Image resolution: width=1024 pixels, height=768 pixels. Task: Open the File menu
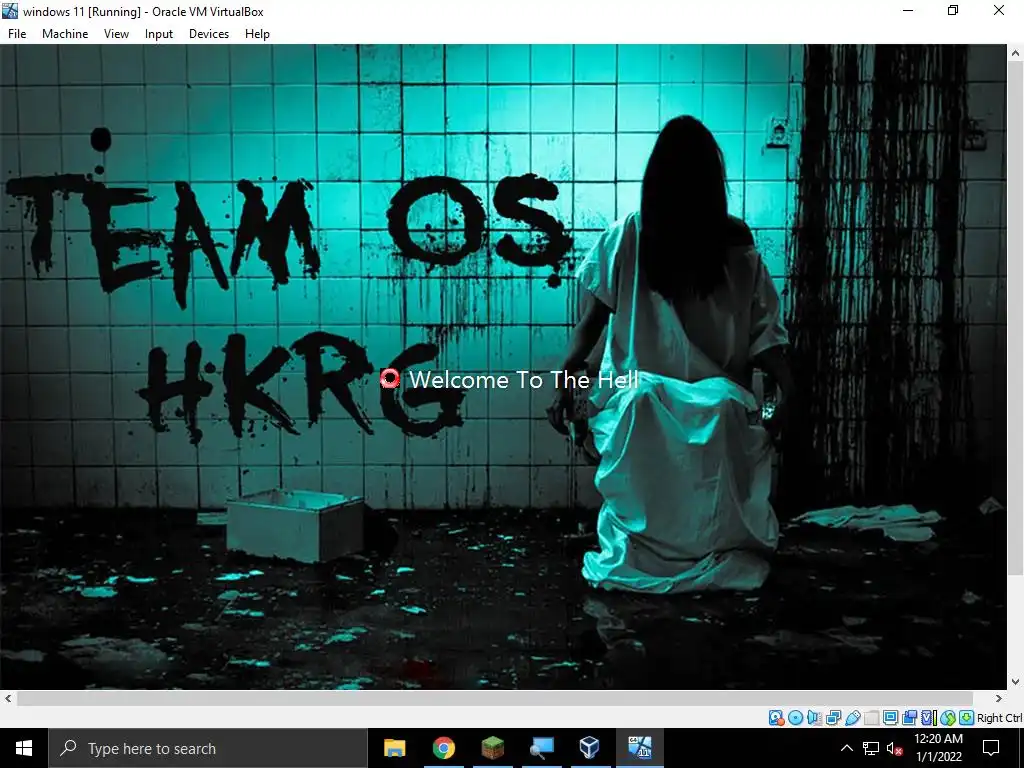pos(17,34)
